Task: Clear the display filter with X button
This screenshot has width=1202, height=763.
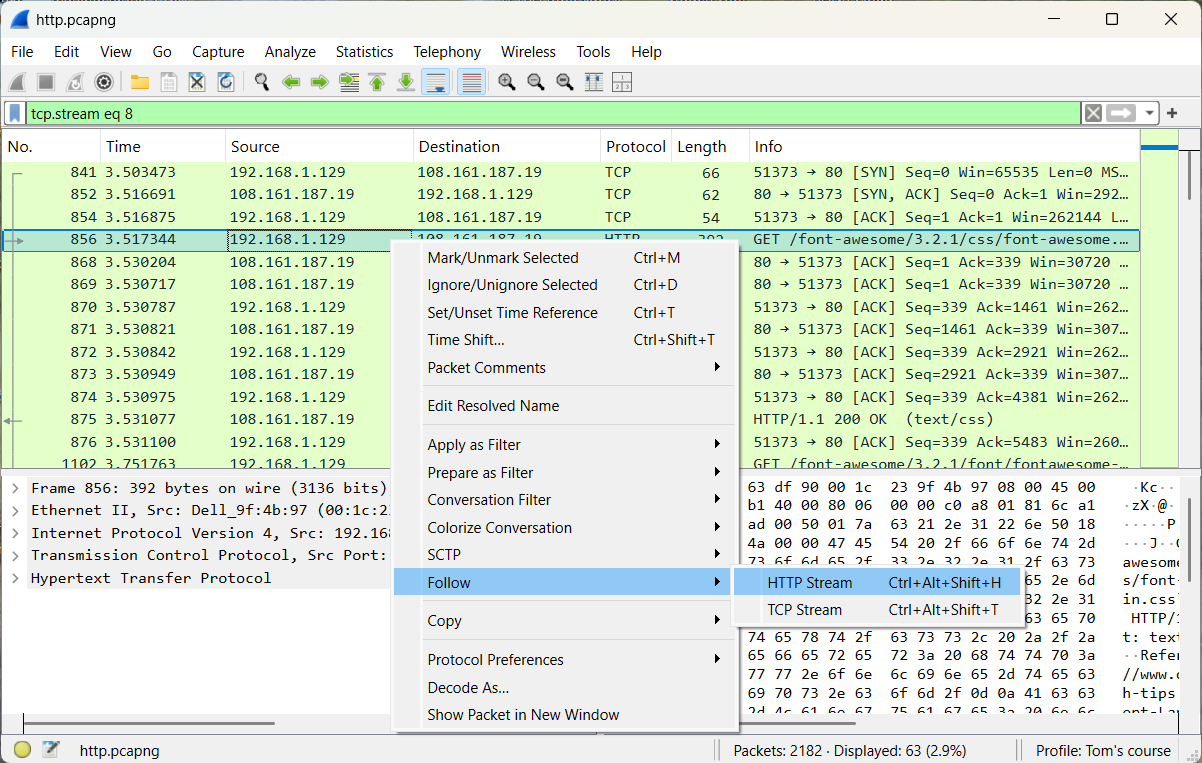Action: point(1093,113)
